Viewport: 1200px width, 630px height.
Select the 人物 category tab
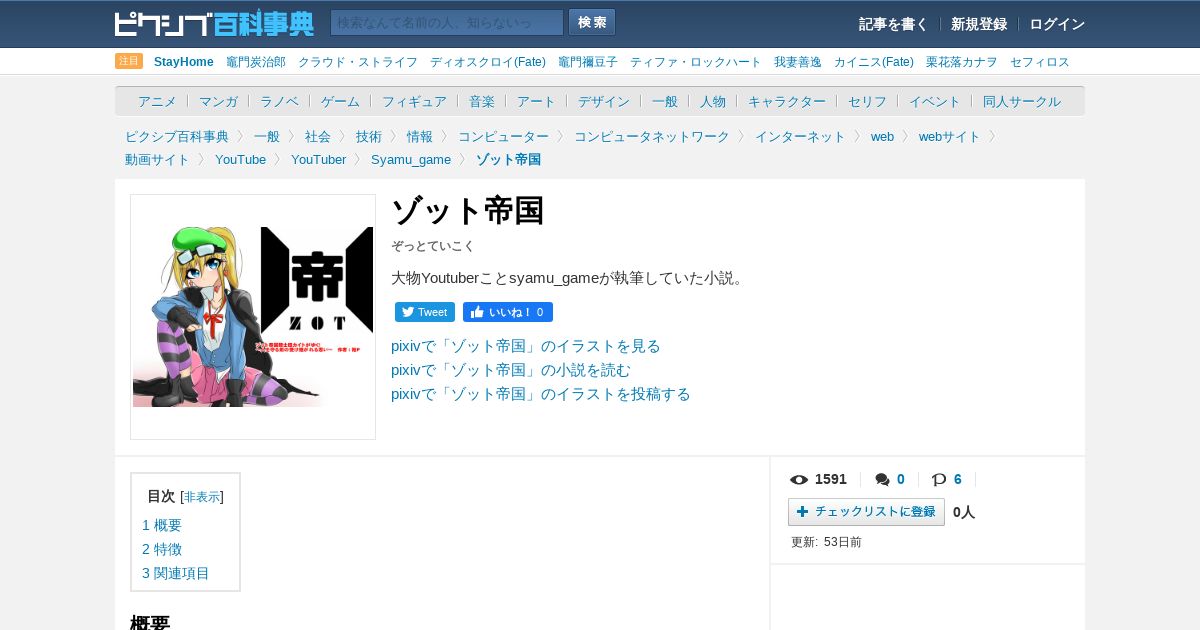pyautogui.click(x=713, y=101)
